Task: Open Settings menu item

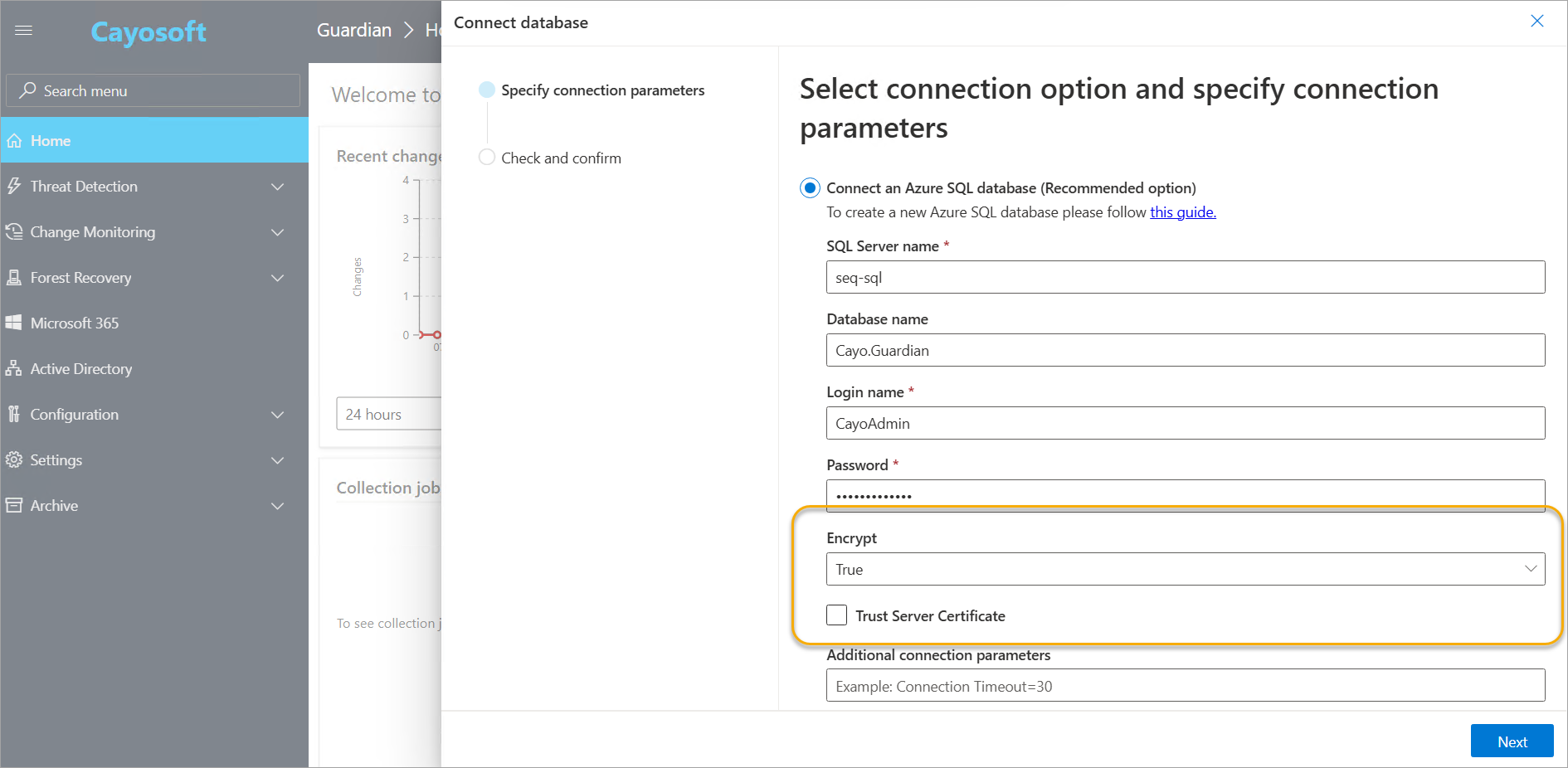Action: tap(154, 460)
